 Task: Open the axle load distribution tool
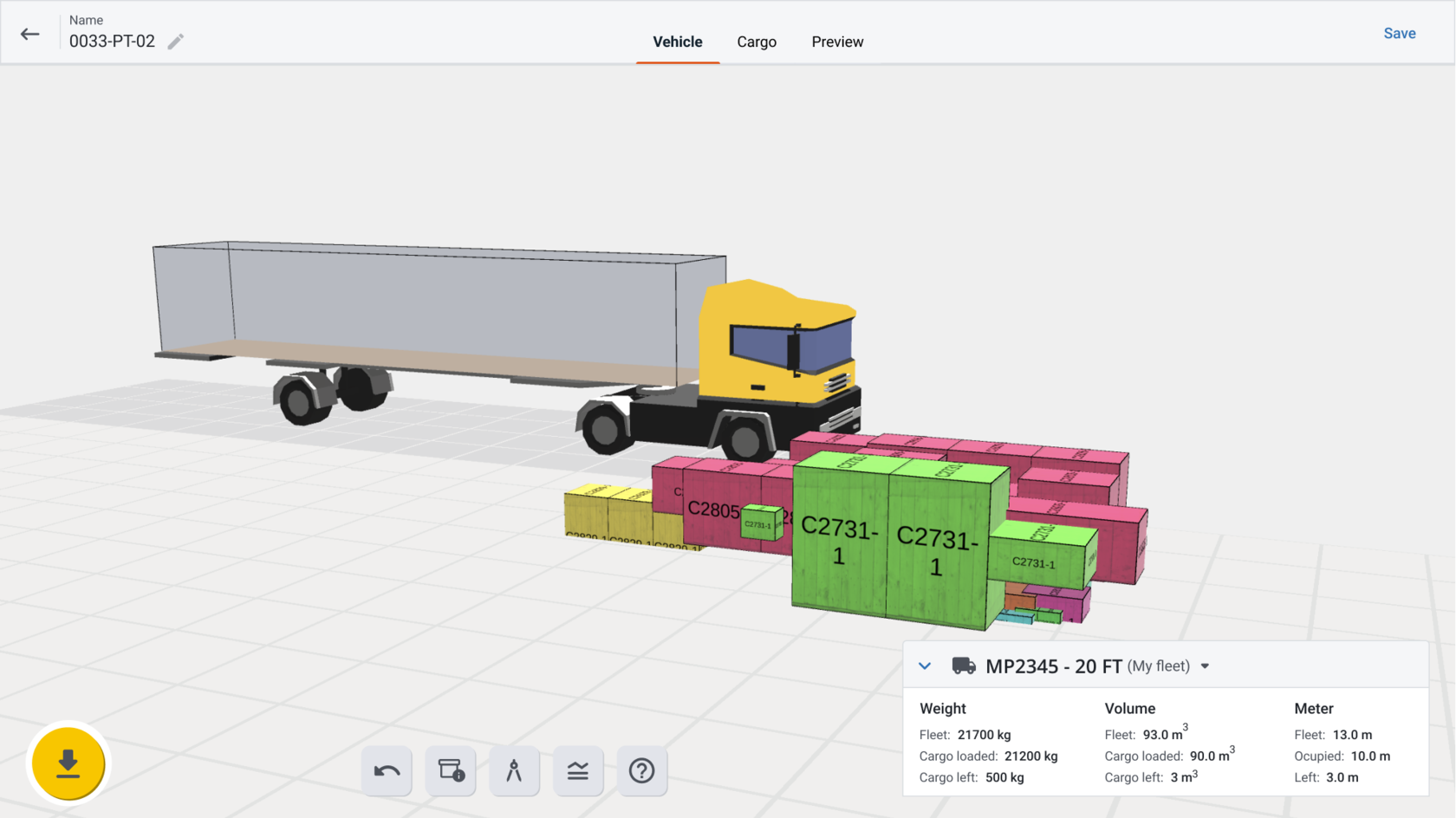(578, 770)
